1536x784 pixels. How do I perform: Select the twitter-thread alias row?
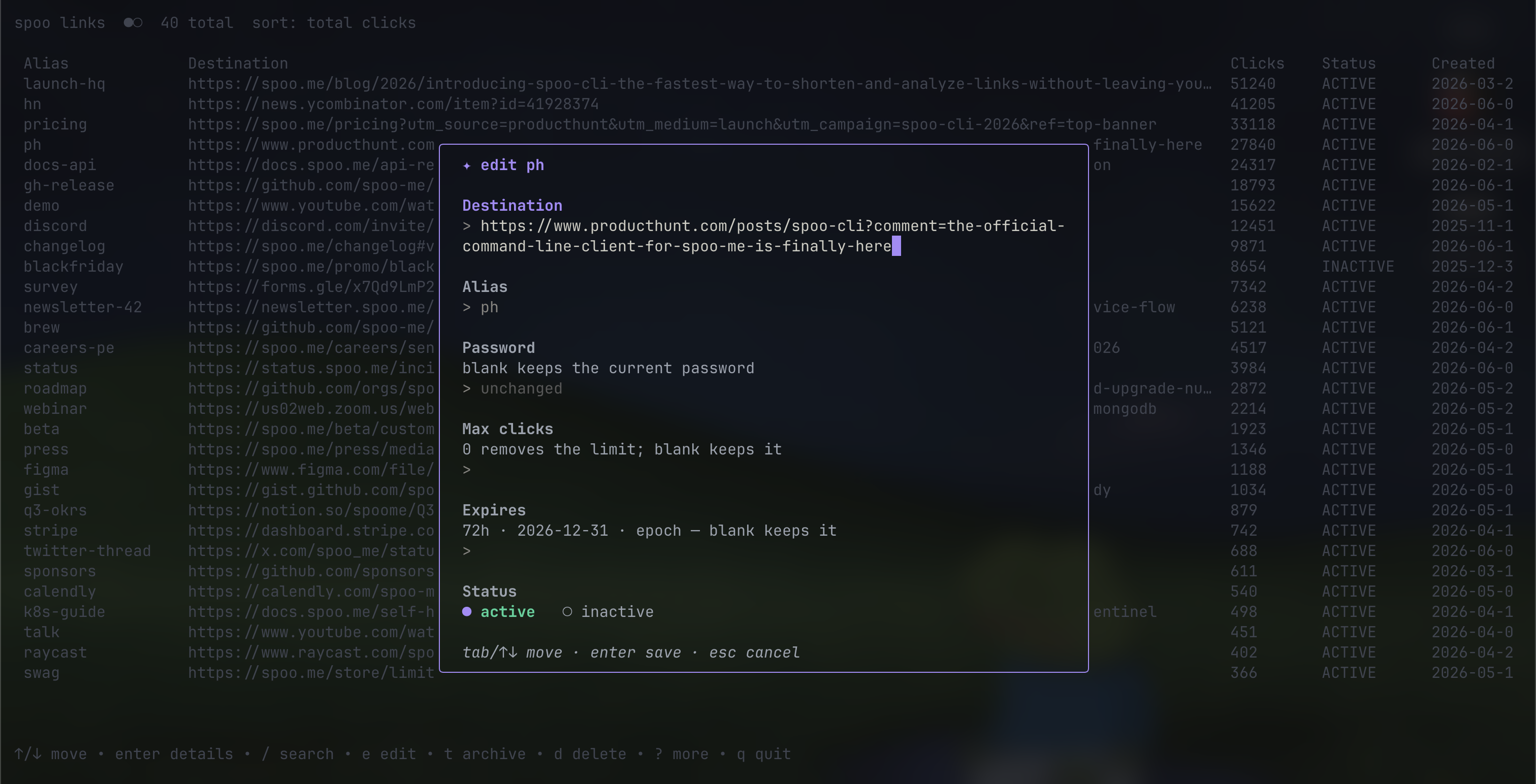87,551
